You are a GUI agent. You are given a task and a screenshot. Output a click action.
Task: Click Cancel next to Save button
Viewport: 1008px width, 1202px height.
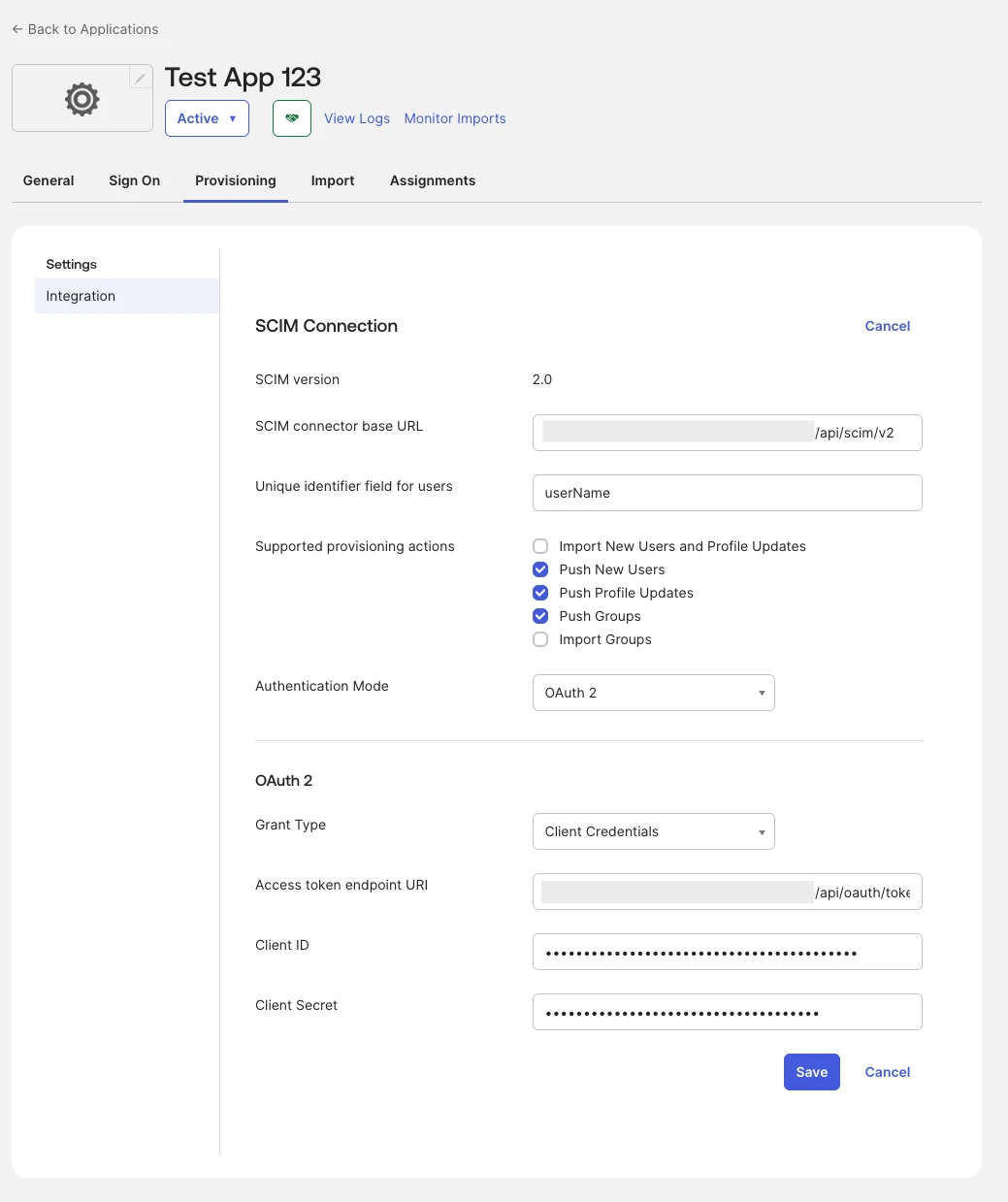coord(888,1072)
